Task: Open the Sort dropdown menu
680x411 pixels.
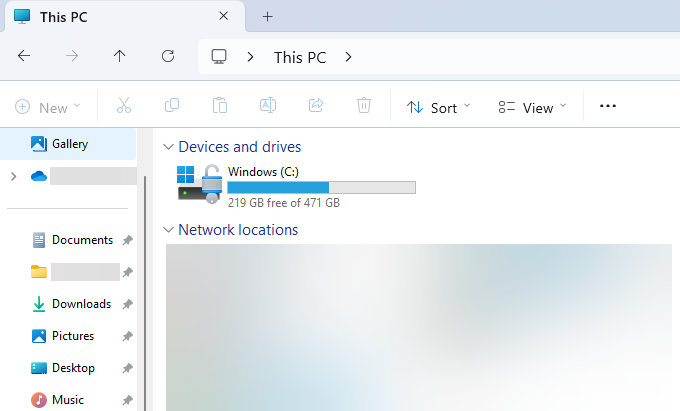Action: (x=438, y=107)
